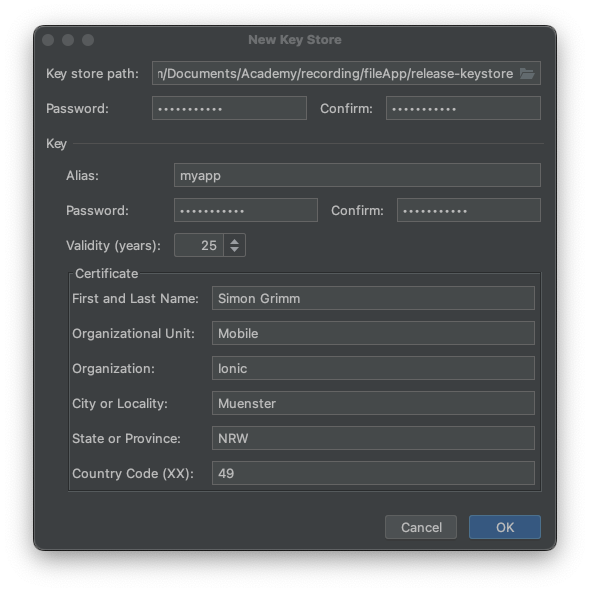Increase validity years with the up arrow

[234, 241]
